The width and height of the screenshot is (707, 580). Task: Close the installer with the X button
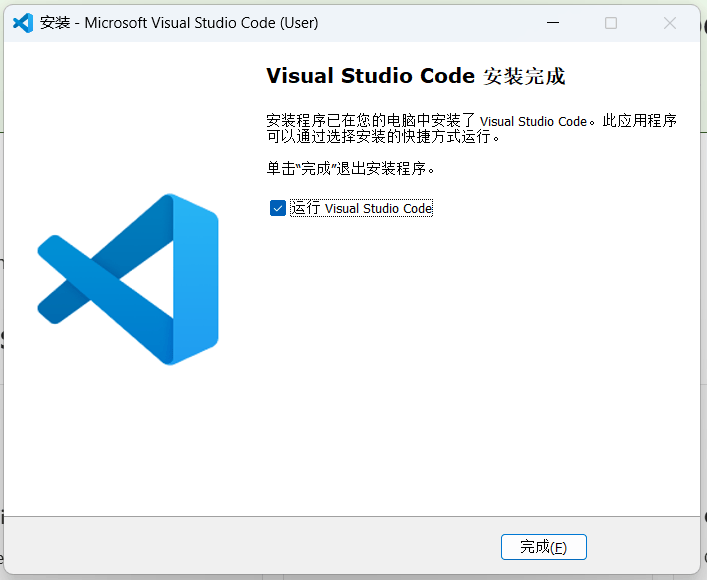[x=668, y=22]
